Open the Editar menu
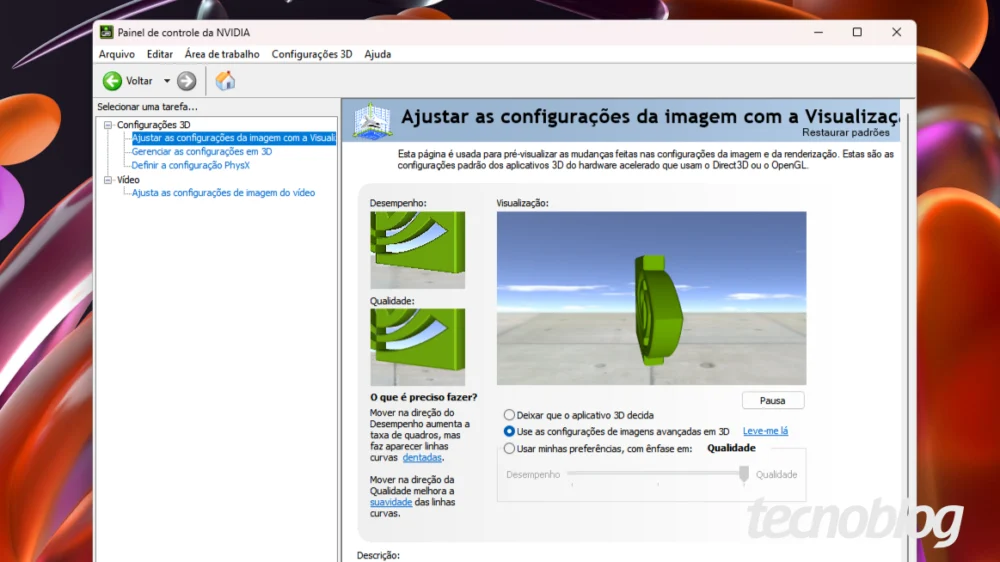1000x562 pixels. click(x=159, y=54)
